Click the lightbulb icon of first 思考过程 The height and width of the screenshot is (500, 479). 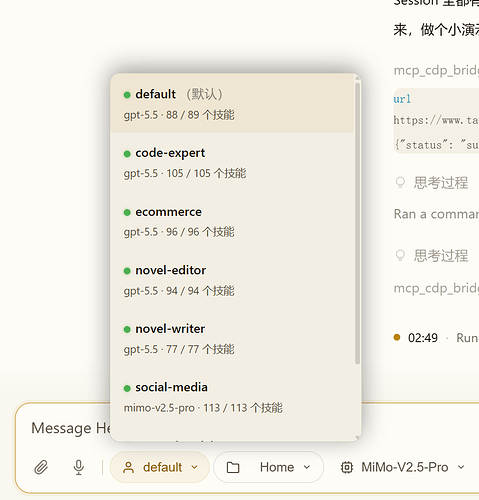pos(400,183)
